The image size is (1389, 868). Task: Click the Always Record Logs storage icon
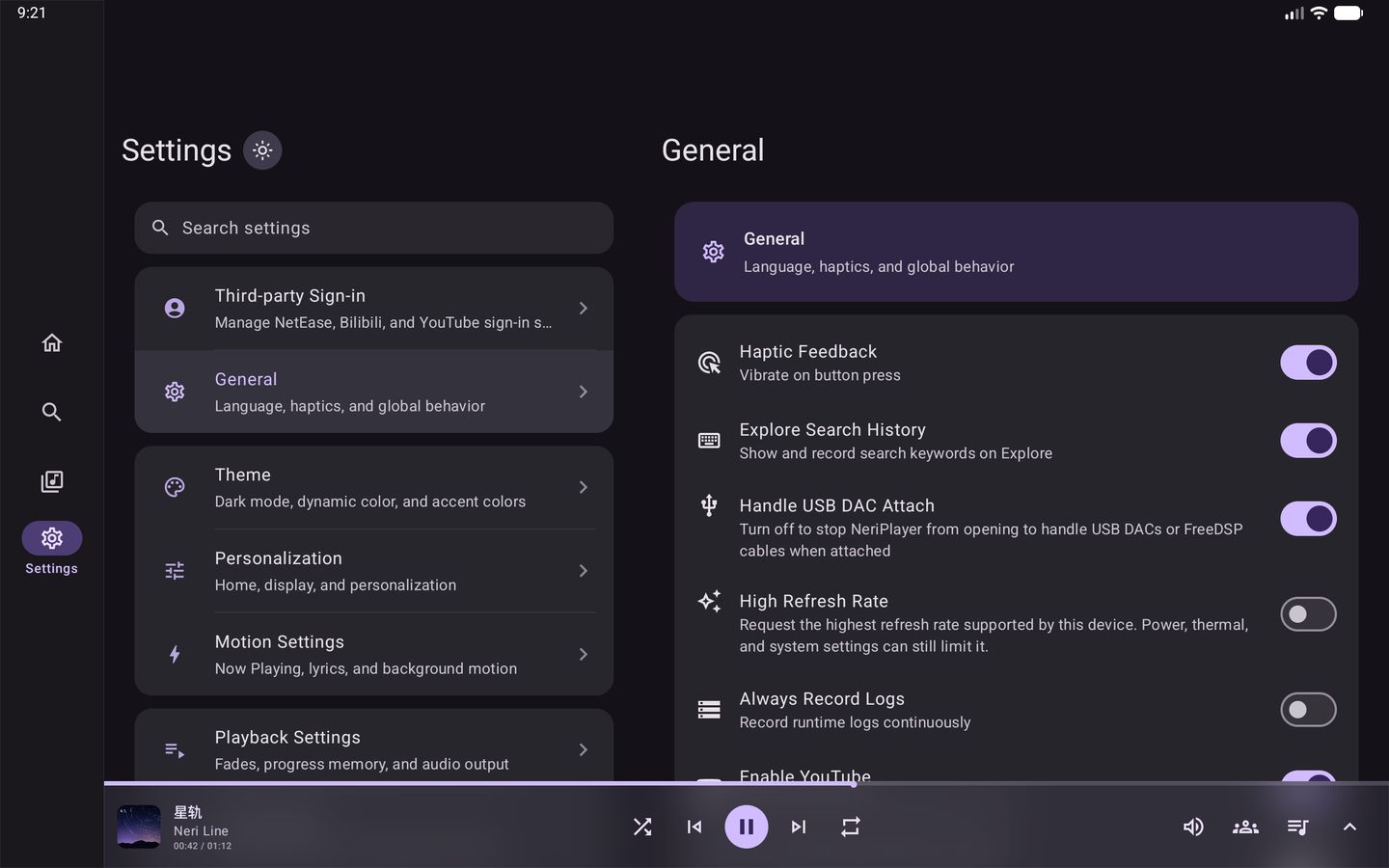[x=709, y=710]
